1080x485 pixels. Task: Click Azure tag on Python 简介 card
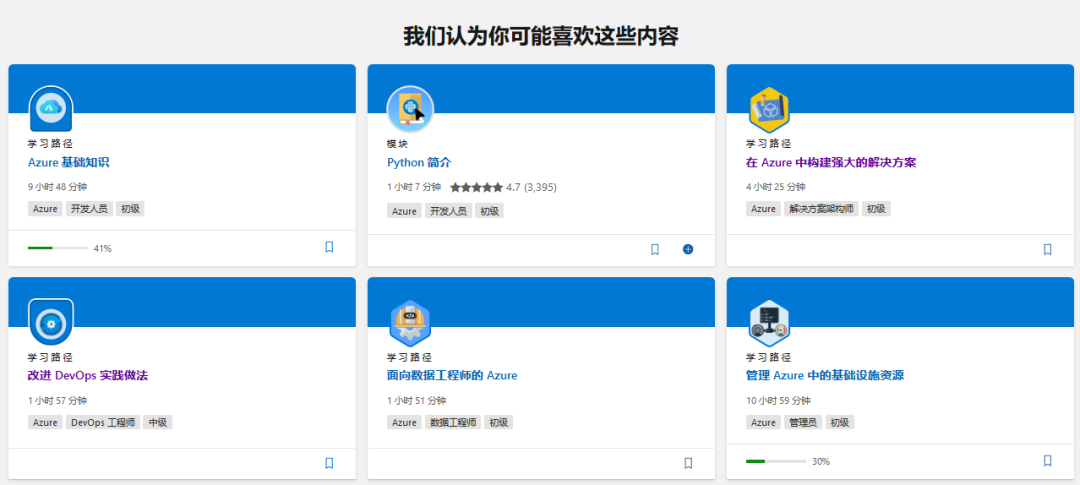[x=404, y=211]
